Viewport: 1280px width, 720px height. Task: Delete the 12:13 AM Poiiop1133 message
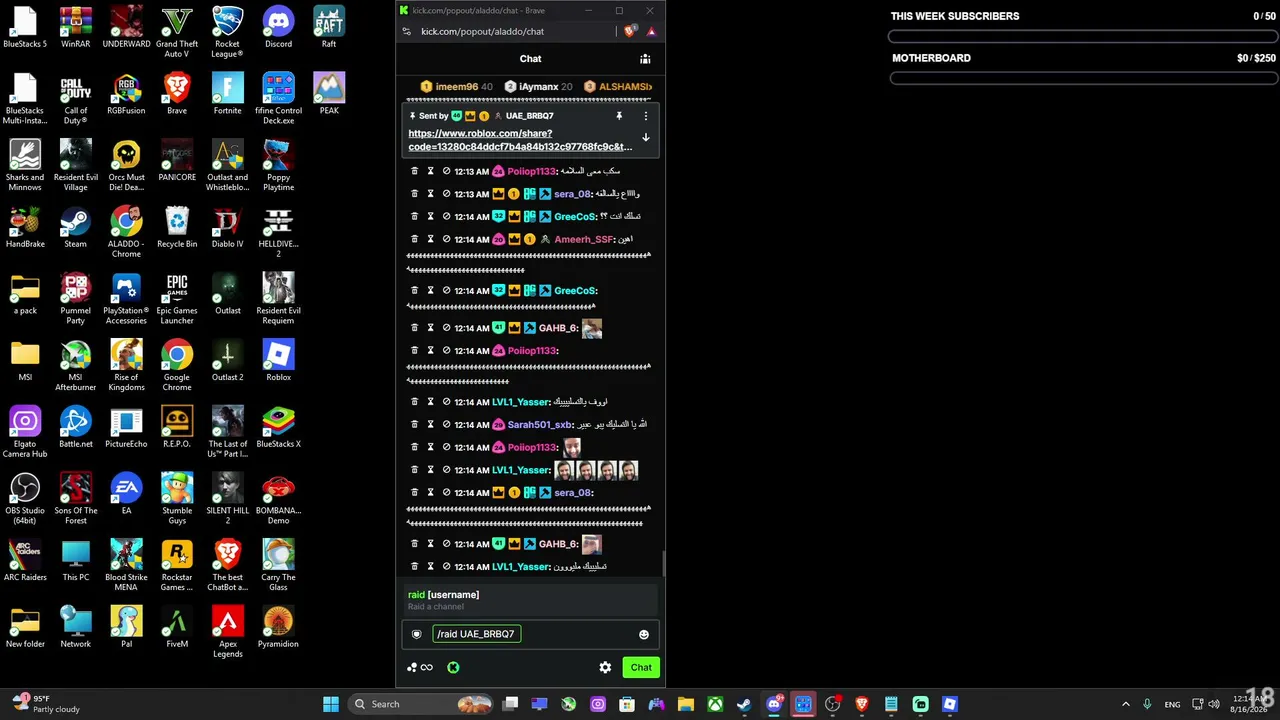tap(415, 171)
